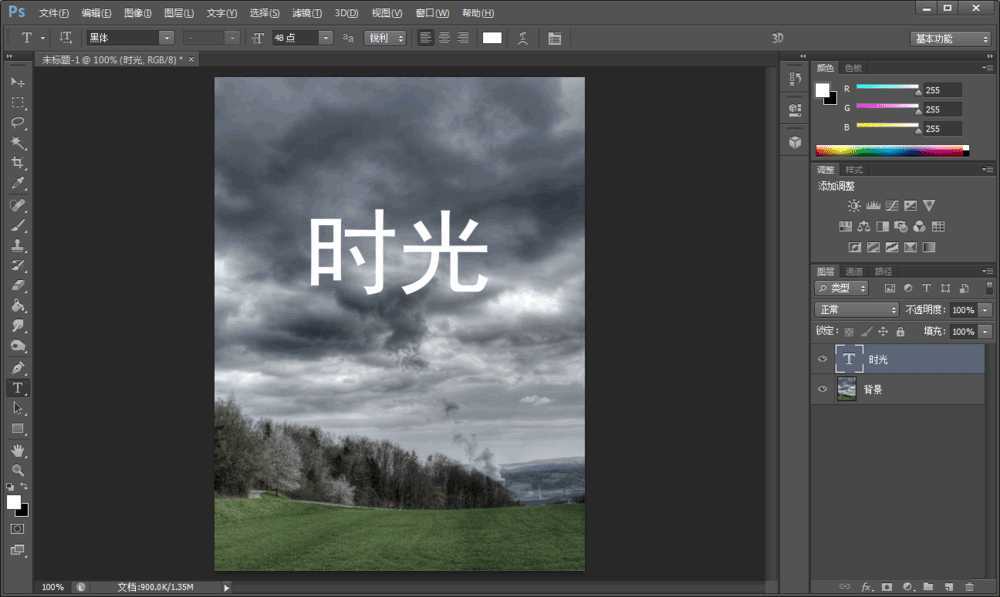
Task: Select the Lasso tool
Action: [17, 122]
